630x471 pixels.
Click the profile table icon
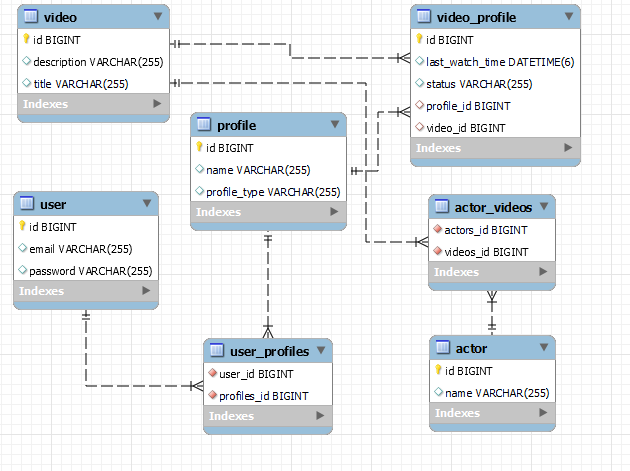pos(204,125)
